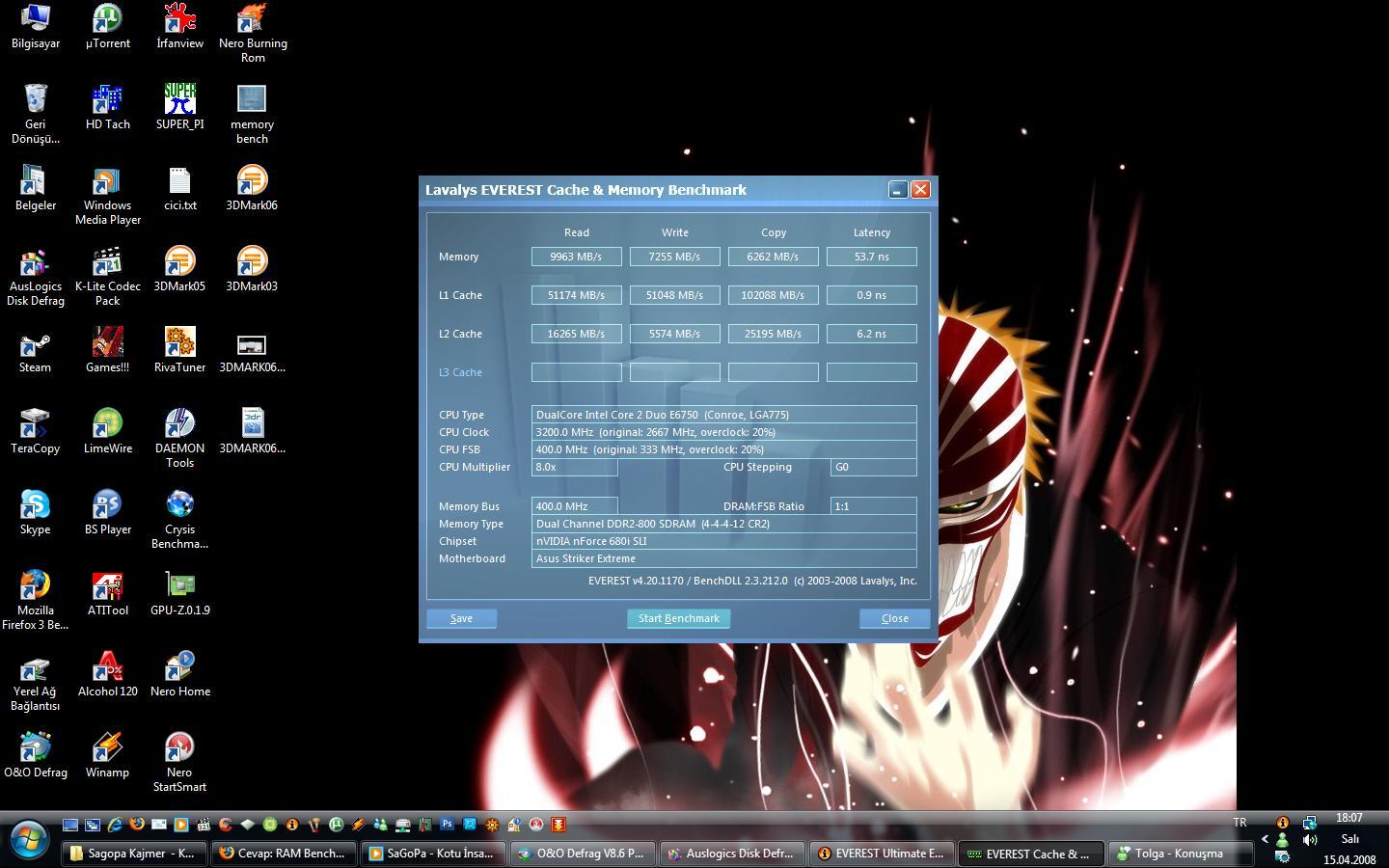This screenshot has width=1389, height=868.
Task: Open the cici.txt file
Action: (x=179, y=188)
